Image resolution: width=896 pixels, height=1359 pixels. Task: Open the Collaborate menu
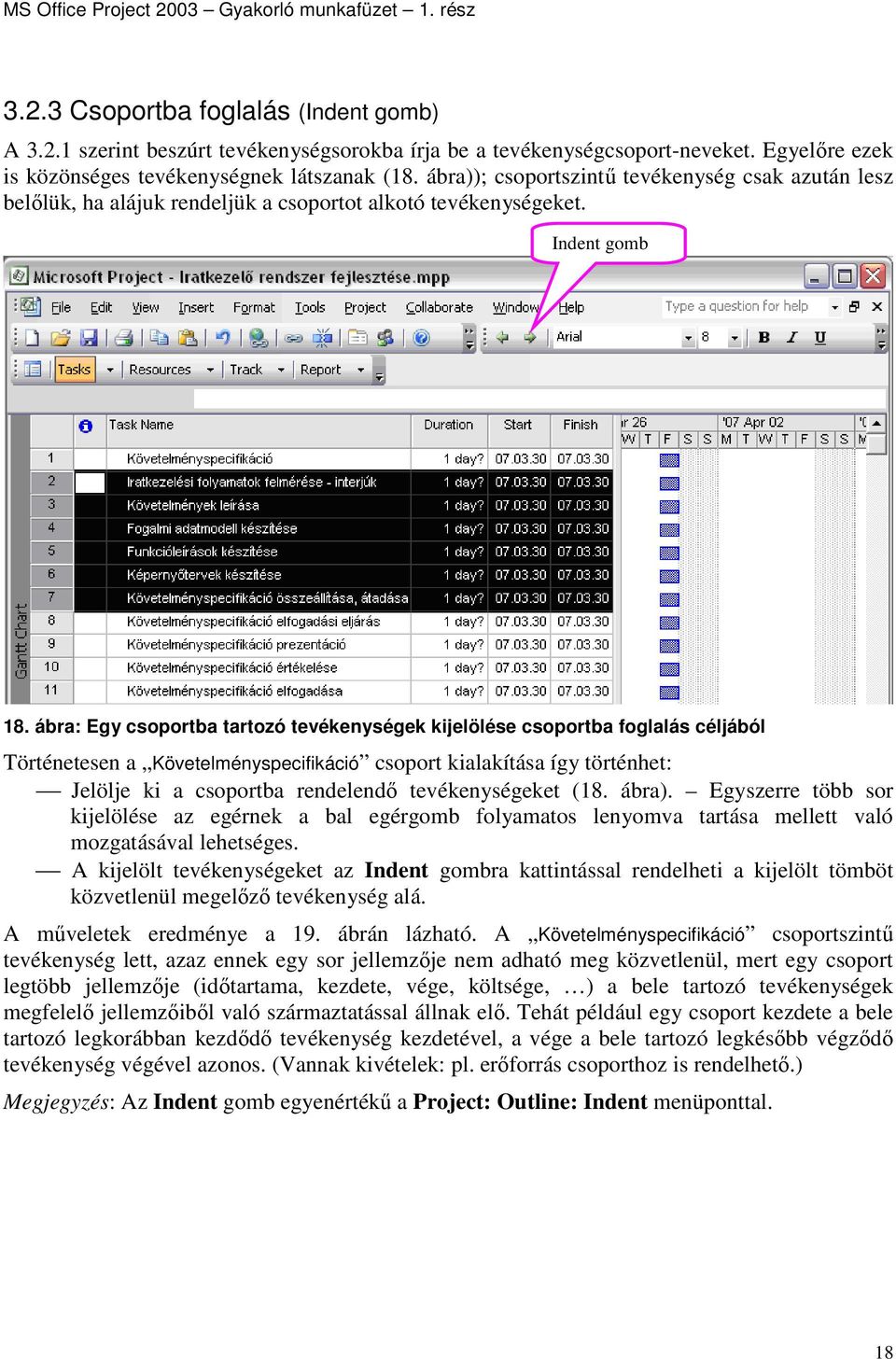pos(439,307)
